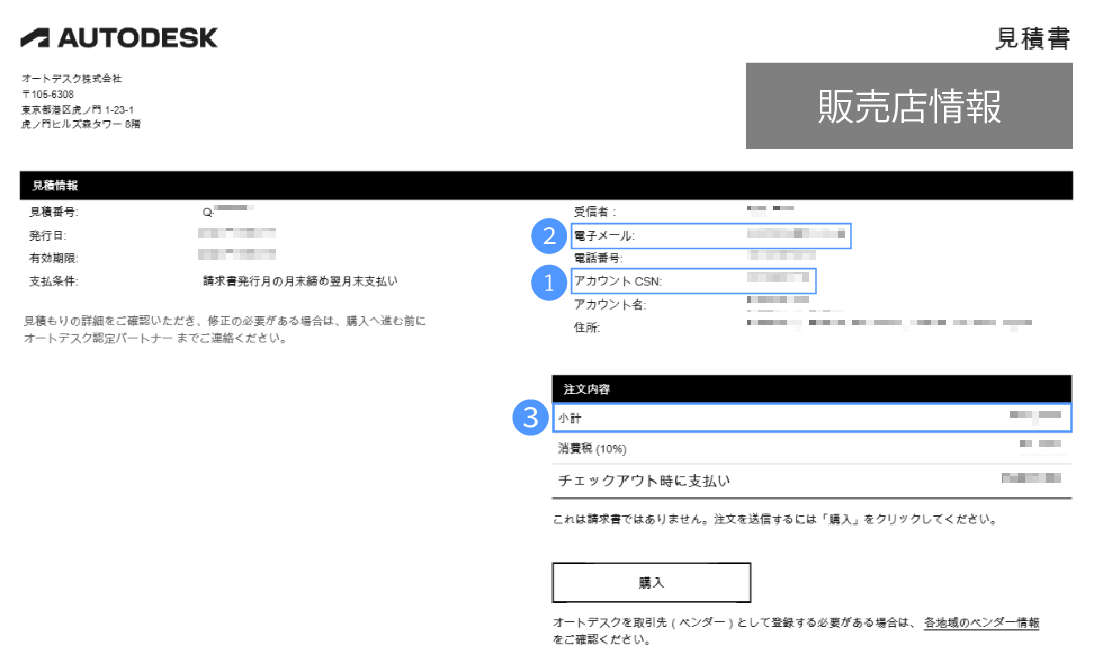Select the 発行日 label
The width and height of the screenshot is (1103, 668).
[x=47, y=236]
